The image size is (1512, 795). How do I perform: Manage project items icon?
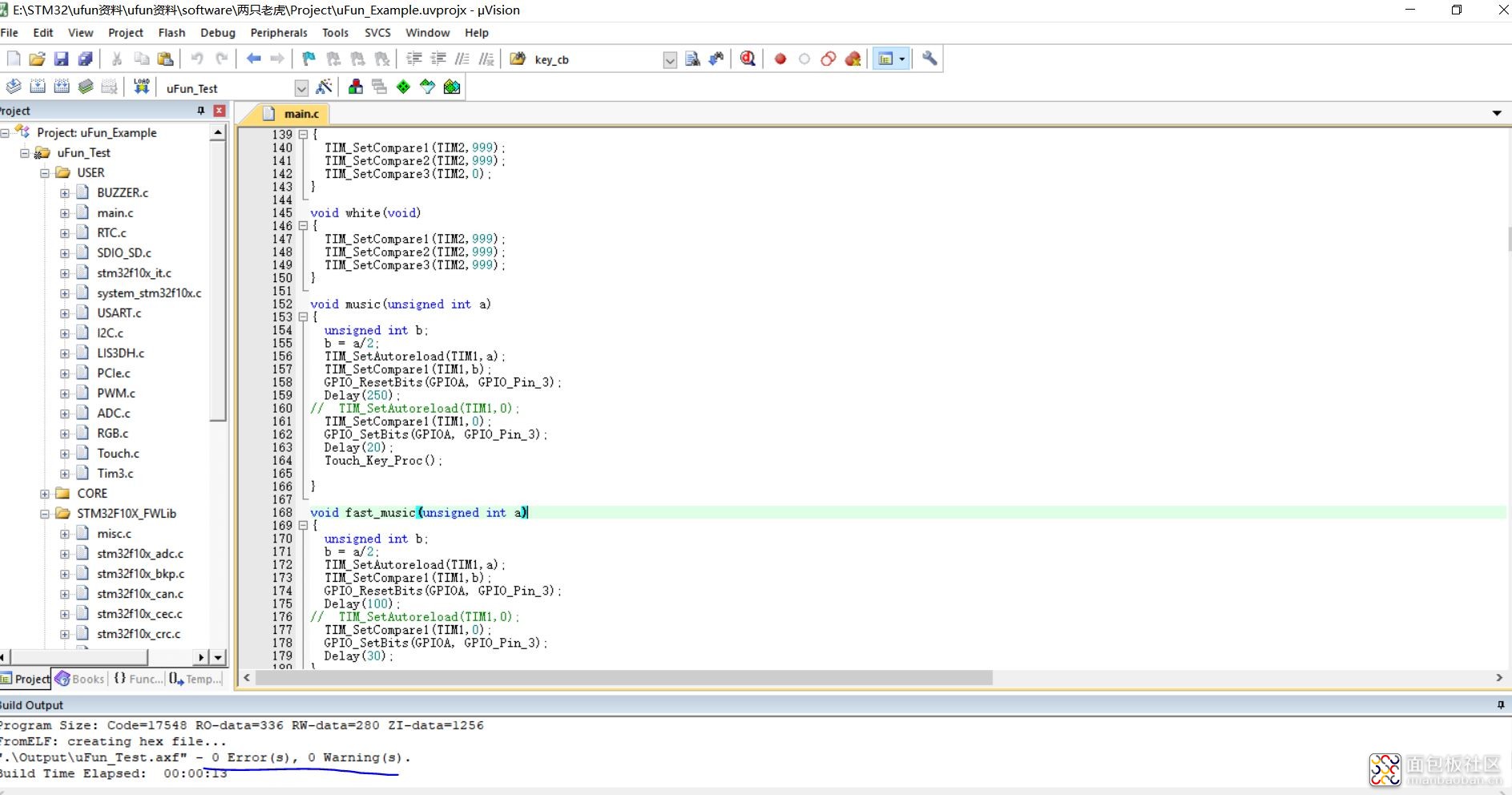[356, 87]
